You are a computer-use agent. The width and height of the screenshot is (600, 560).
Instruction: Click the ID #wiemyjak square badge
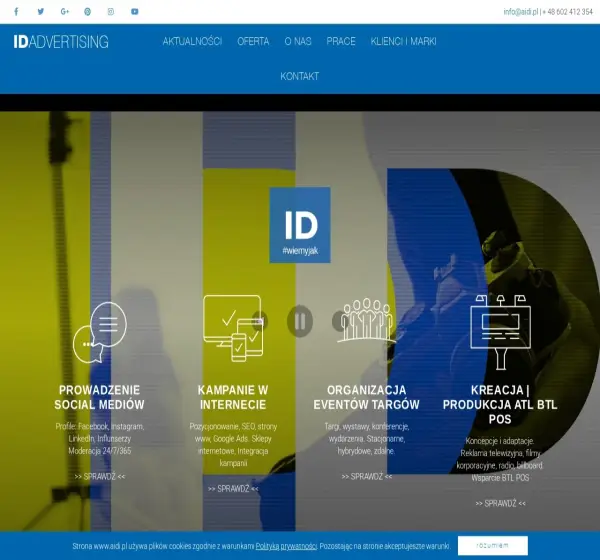(300, 225)
